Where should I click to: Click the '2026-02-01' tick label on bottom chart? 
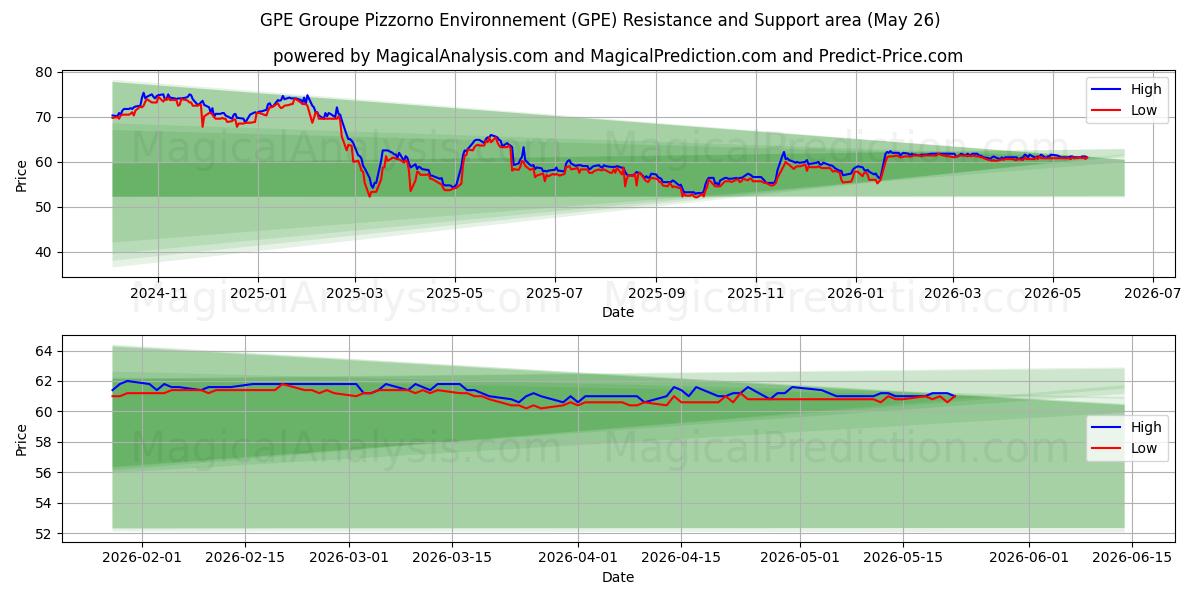point(141,558)
